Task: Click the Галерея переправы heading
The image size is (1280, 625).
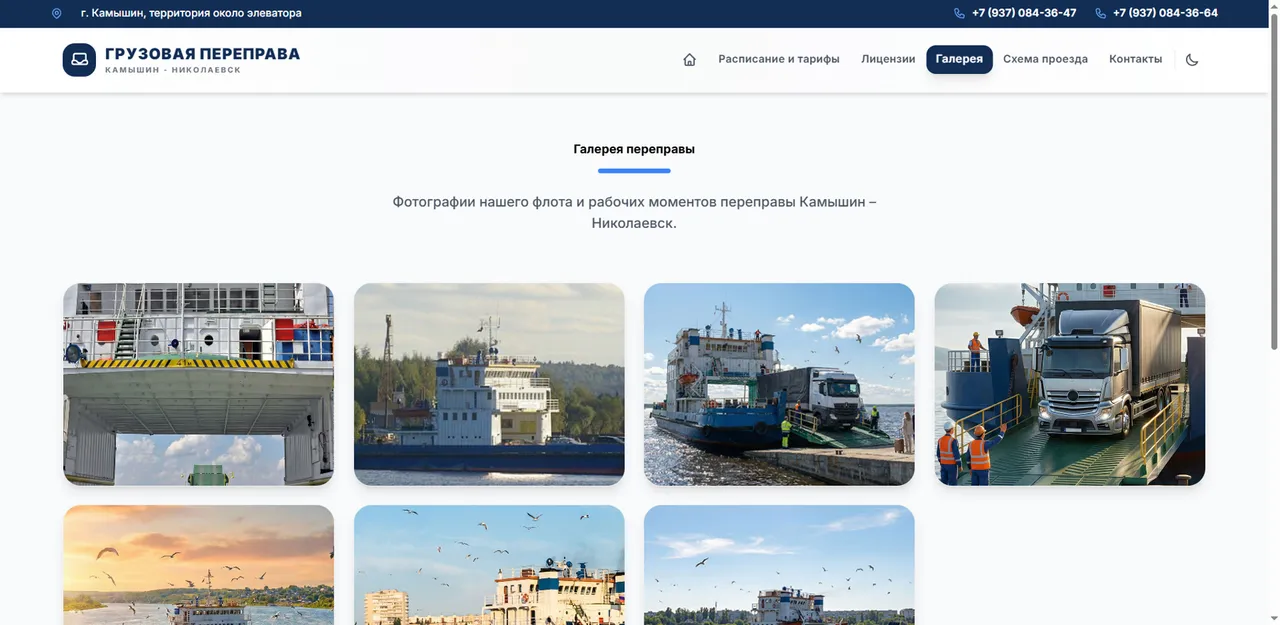Action: pos(634,149)
